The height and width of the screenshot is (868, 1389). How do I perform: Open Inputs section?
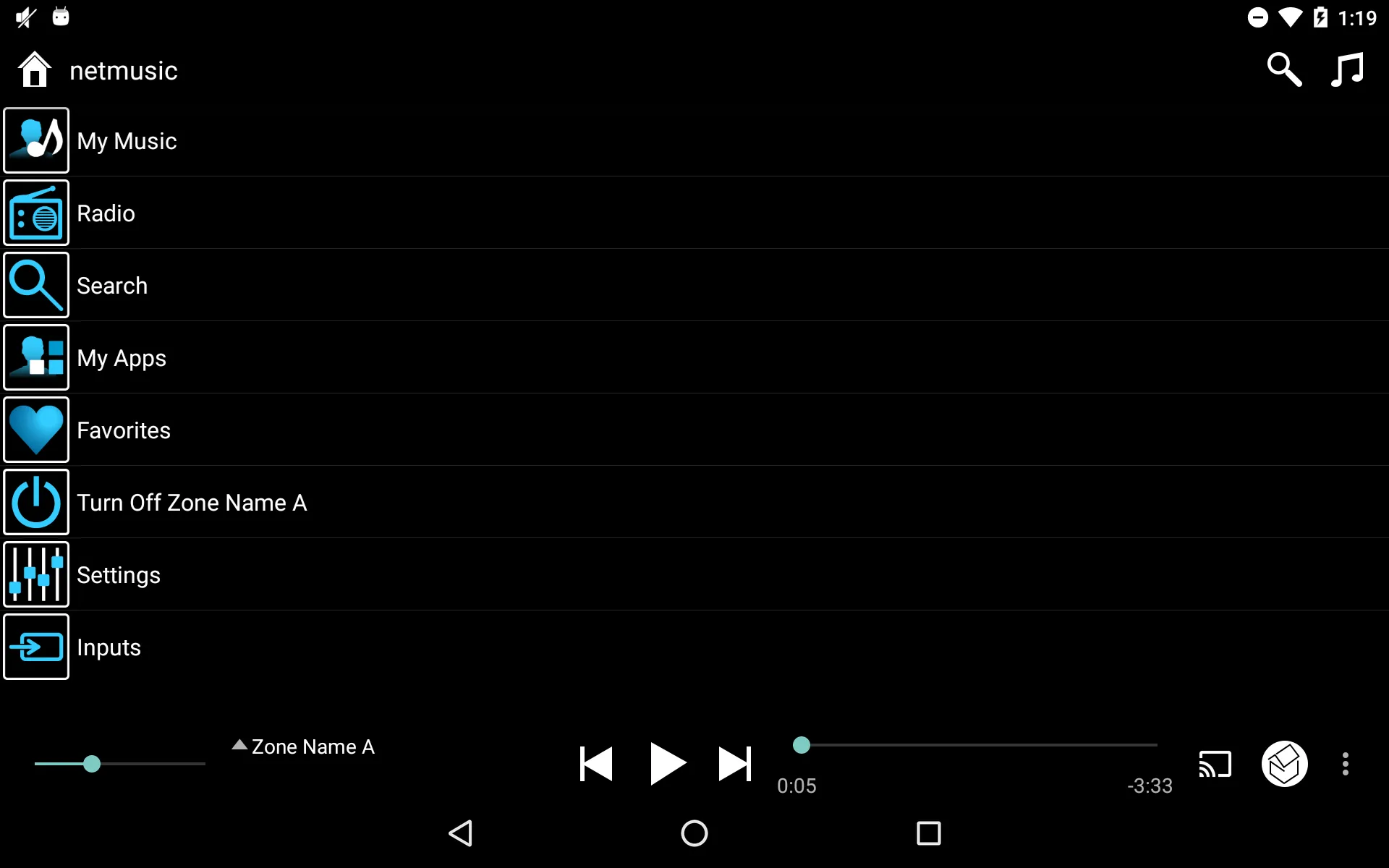click(109, 647)
